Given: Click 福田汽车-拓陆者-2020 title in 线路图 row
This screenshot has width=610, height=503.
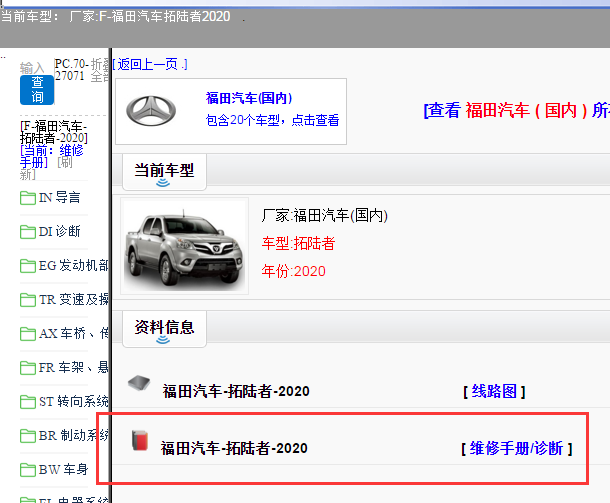Looking at the screenshot, I should [236, 391].
